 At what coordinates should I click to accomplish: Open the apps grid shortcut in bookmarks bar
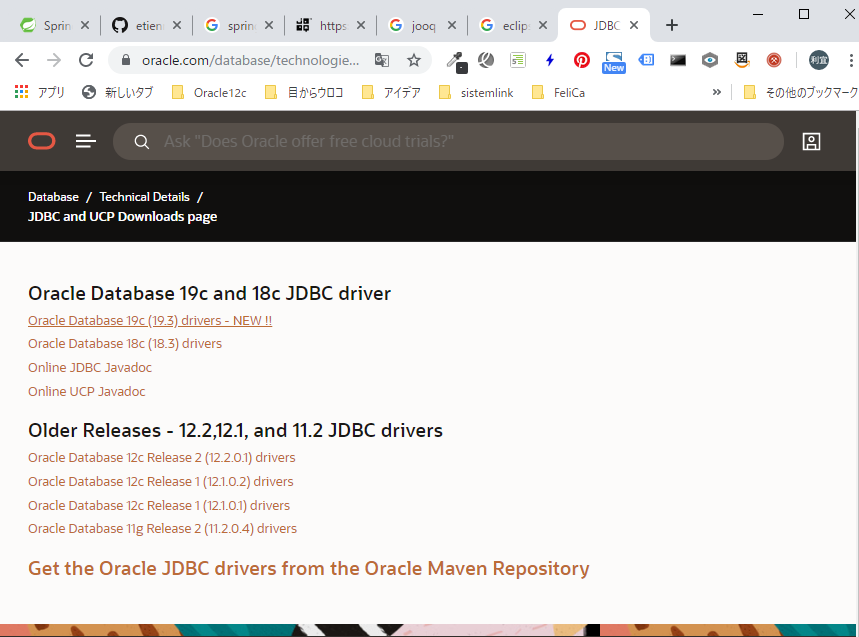point(21,92)
